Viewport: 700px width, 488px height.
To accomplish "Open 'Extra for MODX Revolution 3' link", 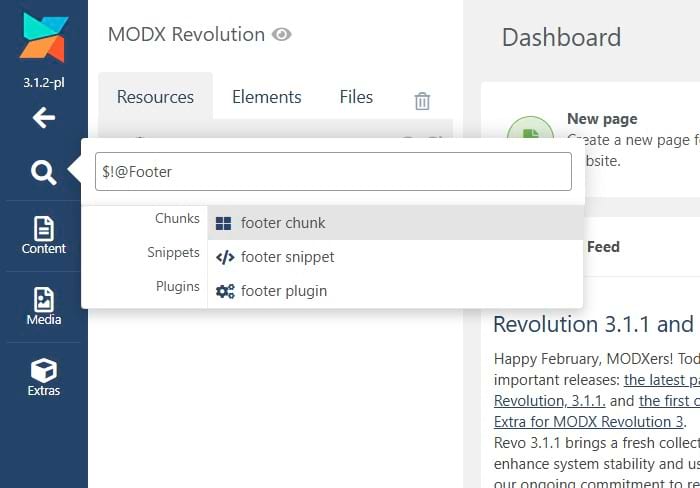I will pos(589,422).
